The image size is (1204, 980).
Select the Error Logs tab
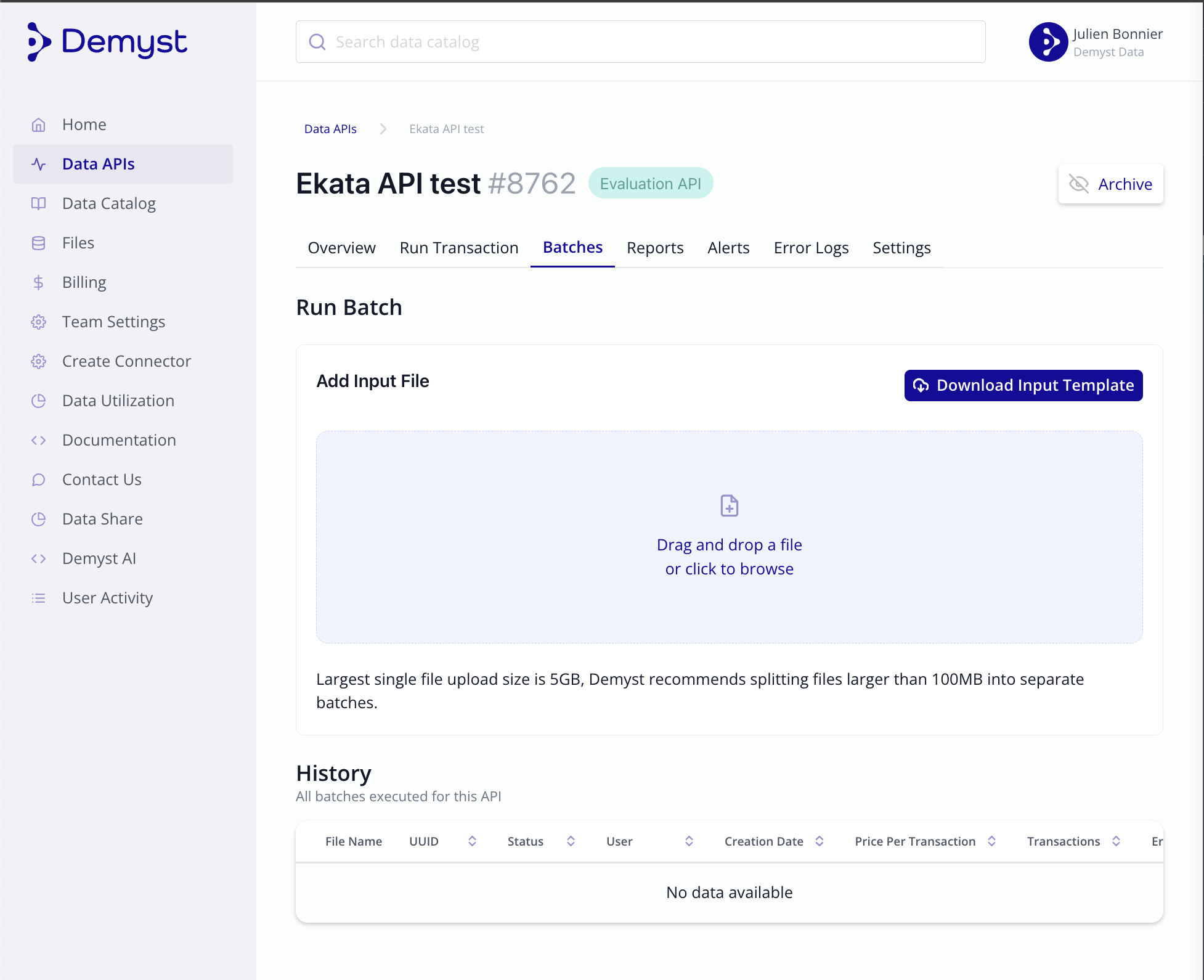click(x=811, y=248)
